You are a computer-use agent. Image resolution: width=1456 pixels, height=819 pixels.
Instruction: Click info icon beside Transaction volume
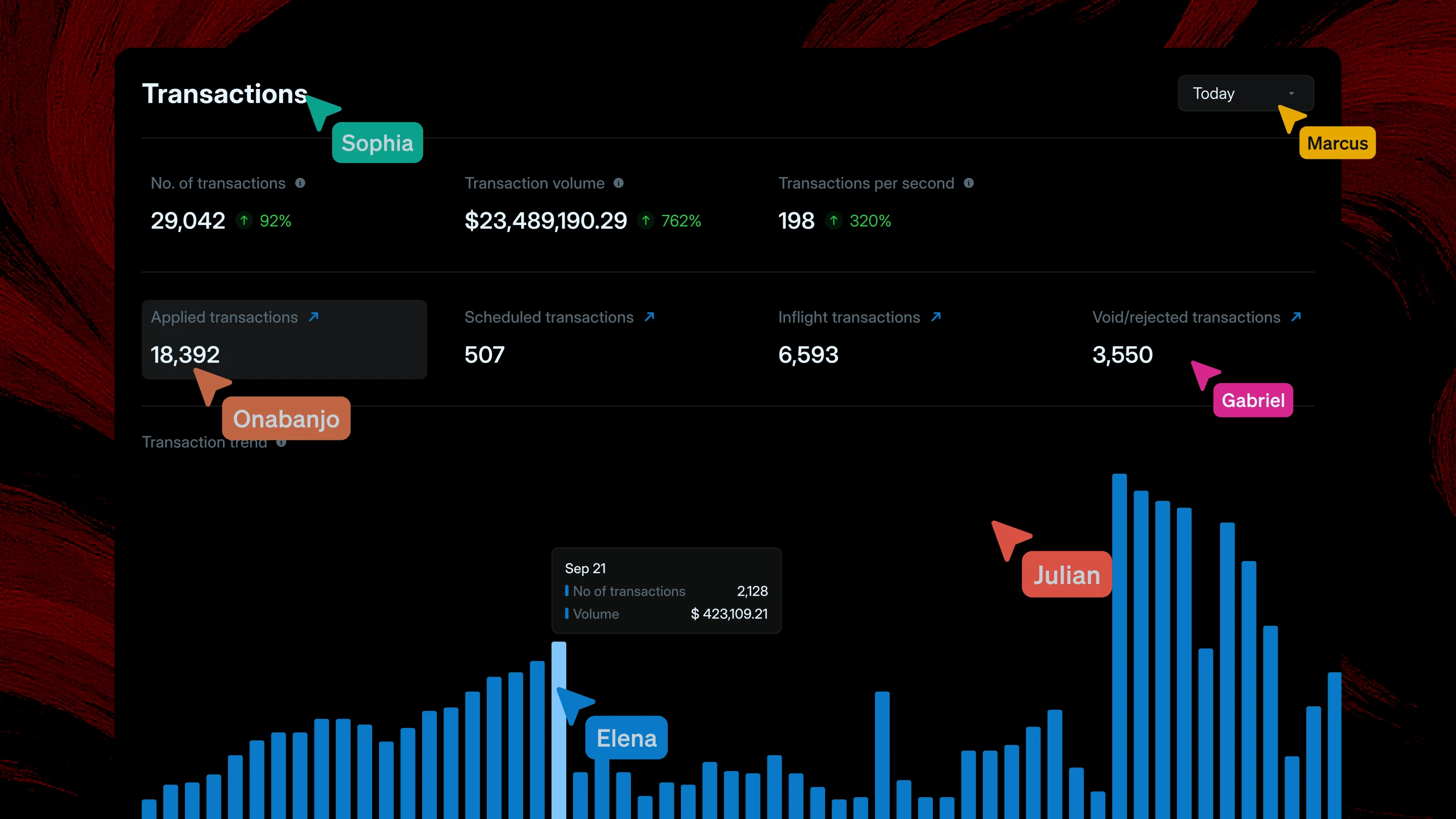click(x=618, y=183)
